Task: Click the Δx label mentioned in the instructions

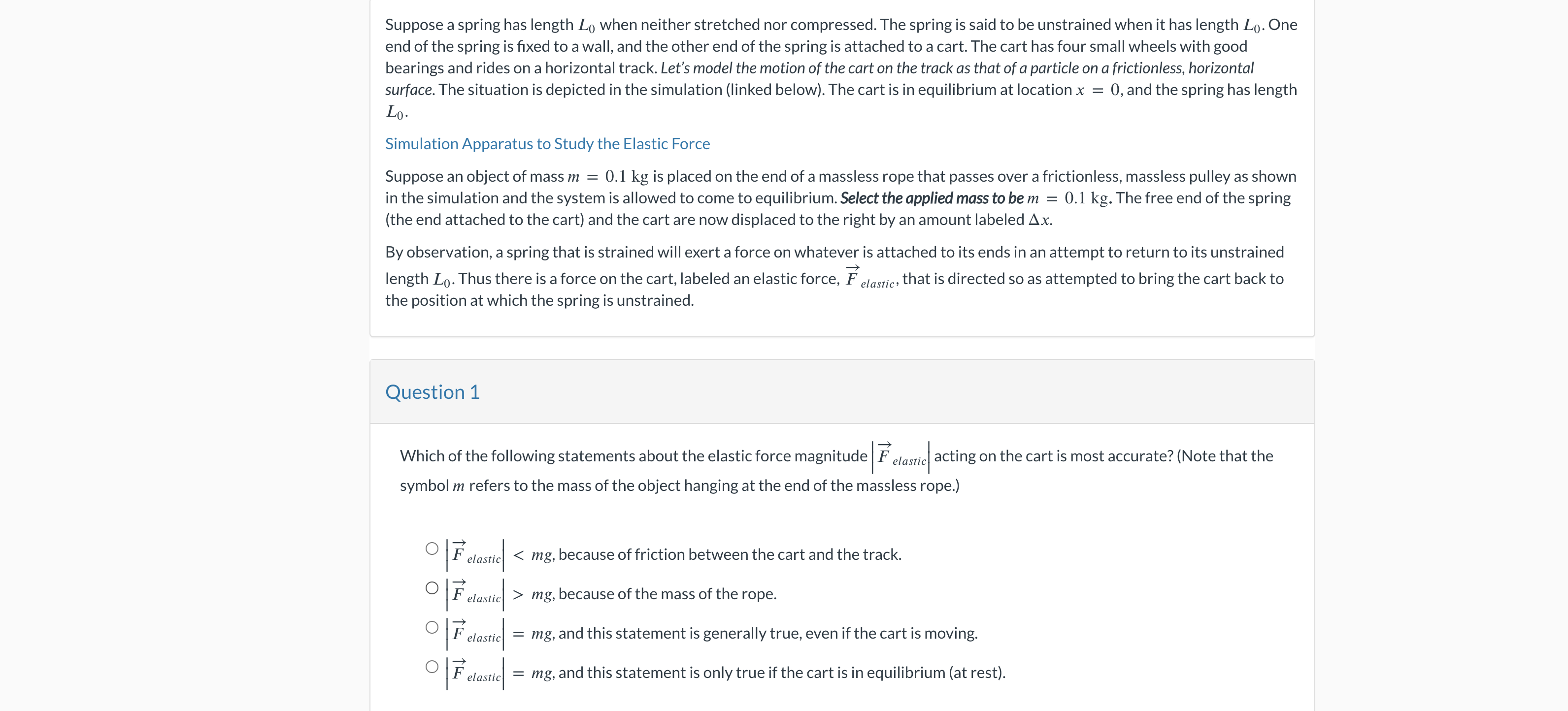Action: 1041,220
